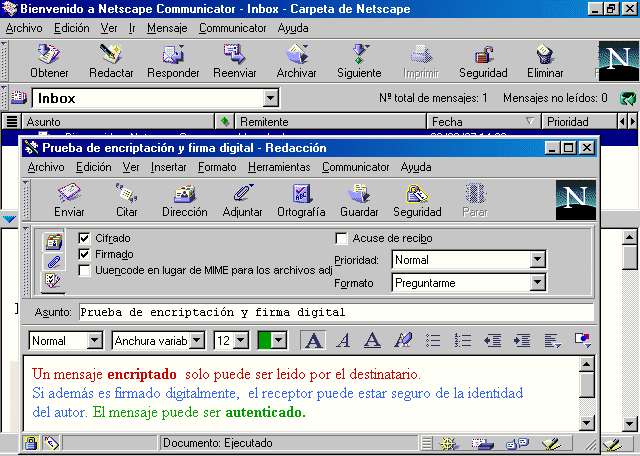Screen dimensions: 640x456
Task: Decrease indent of the paragraph
Action: pyautogui.click(x=492, y=340)
